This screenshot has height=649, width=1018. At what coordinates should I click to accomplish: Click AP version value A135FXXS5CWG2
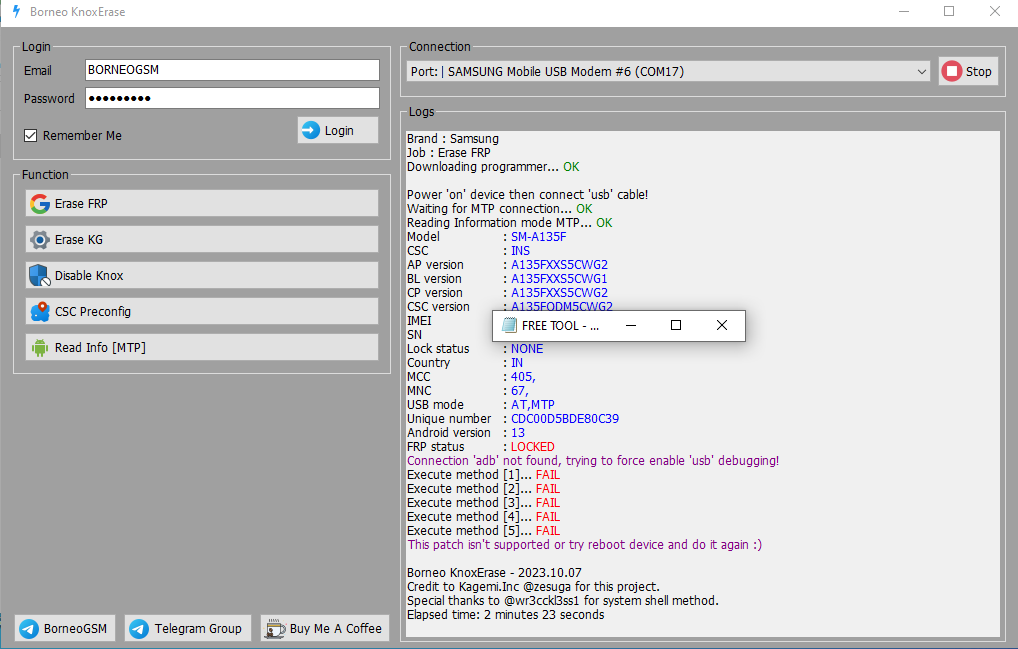pos(559,265)
